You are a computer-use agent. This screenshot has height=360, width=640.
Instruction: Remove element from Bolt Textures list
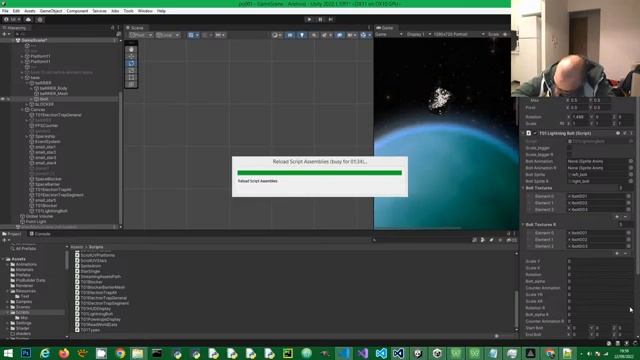tap(625, 217)
